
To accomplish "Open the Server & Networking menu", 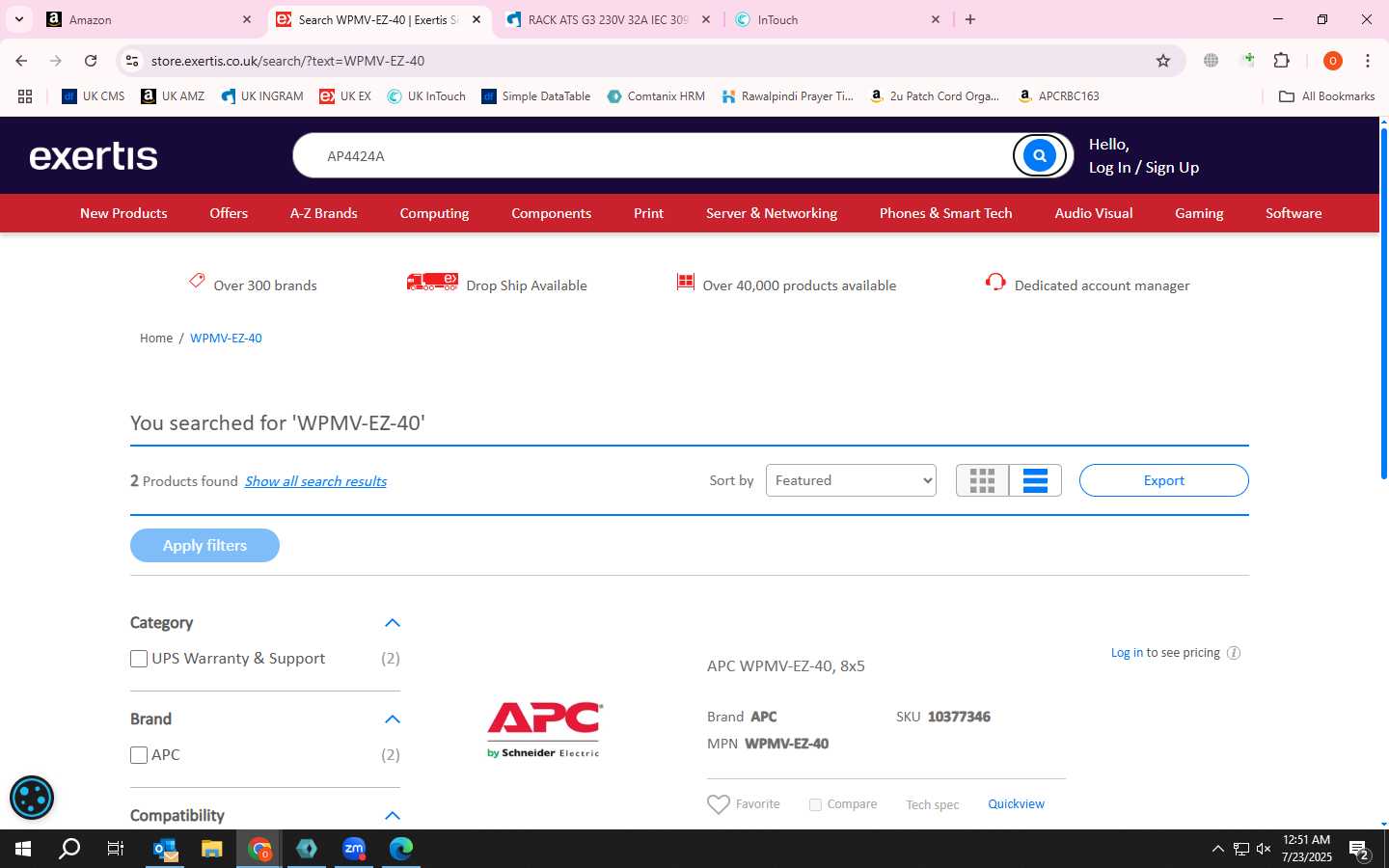I will pyautogui.click(x=772, y=213).
